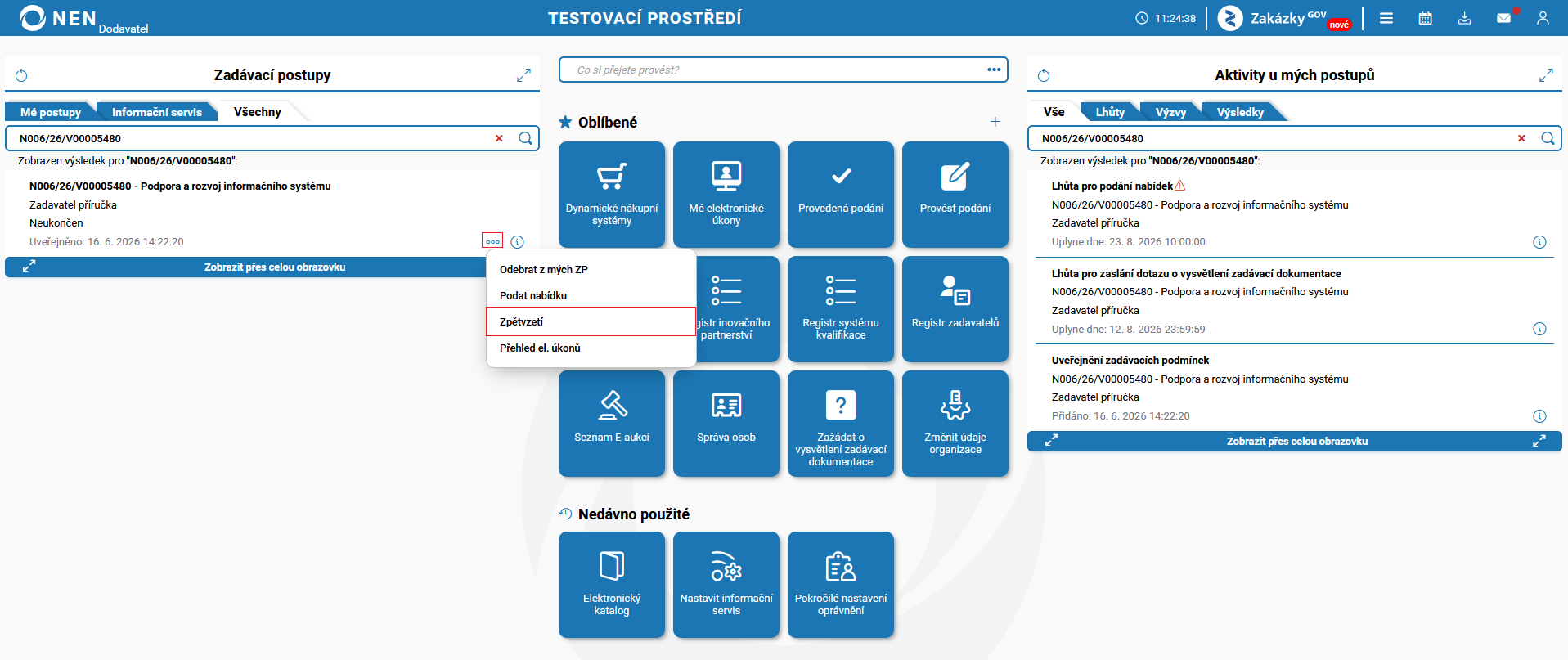The height and width of the screenshot is (660, 1568).
Task: Expand Zadávací postupy panel to fullscreen
Action: coord(523,75)
